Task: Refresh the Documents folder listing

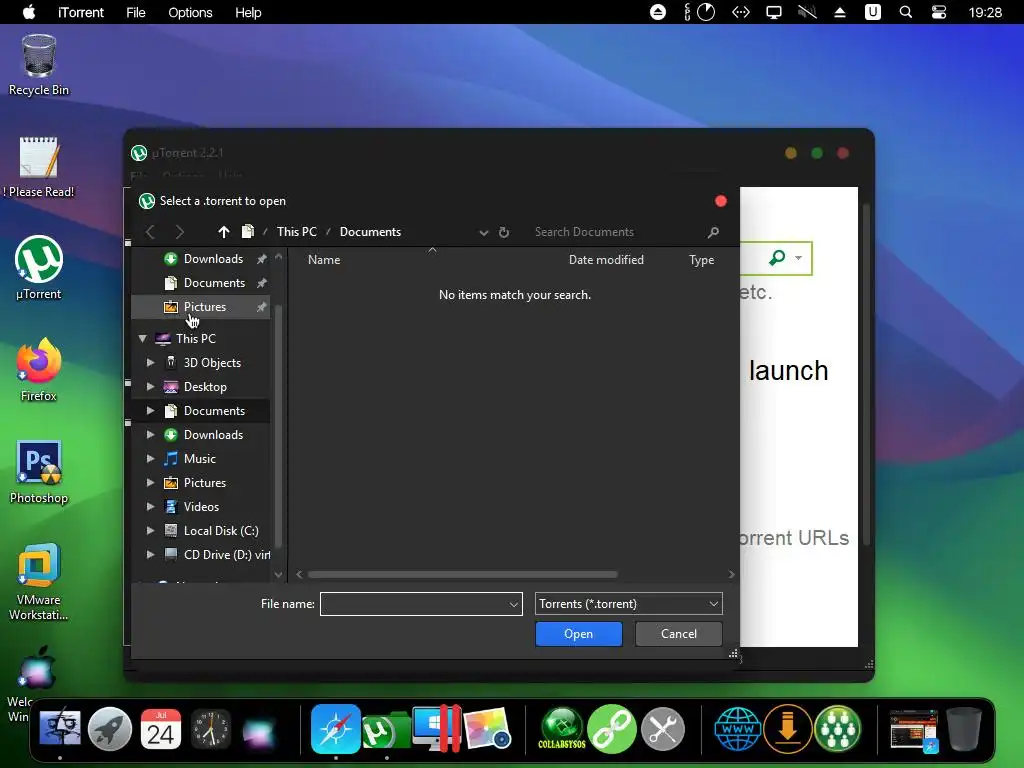Action: point(504,232)
